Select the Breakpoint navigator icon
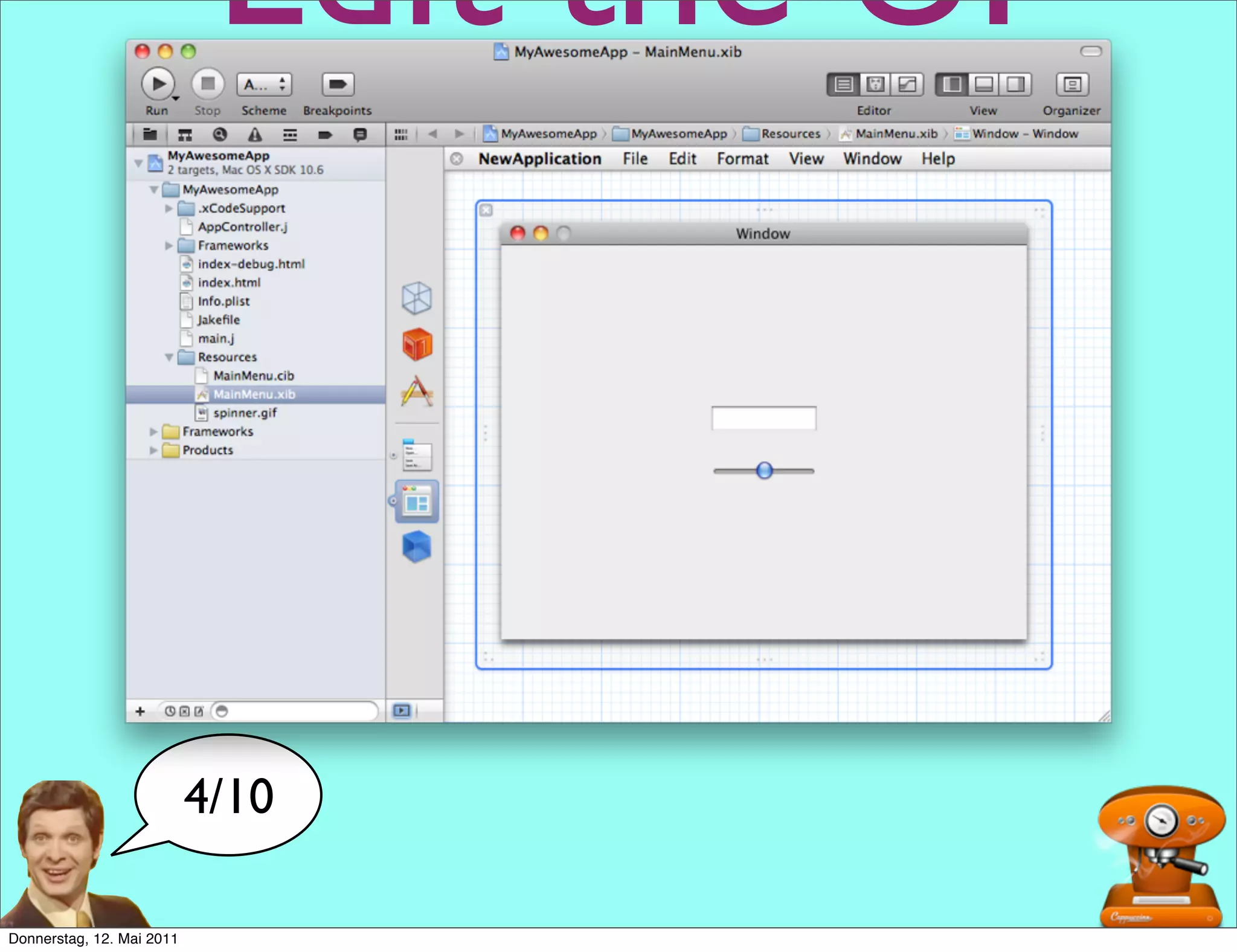1237x952 pixels. pos(325,134)
